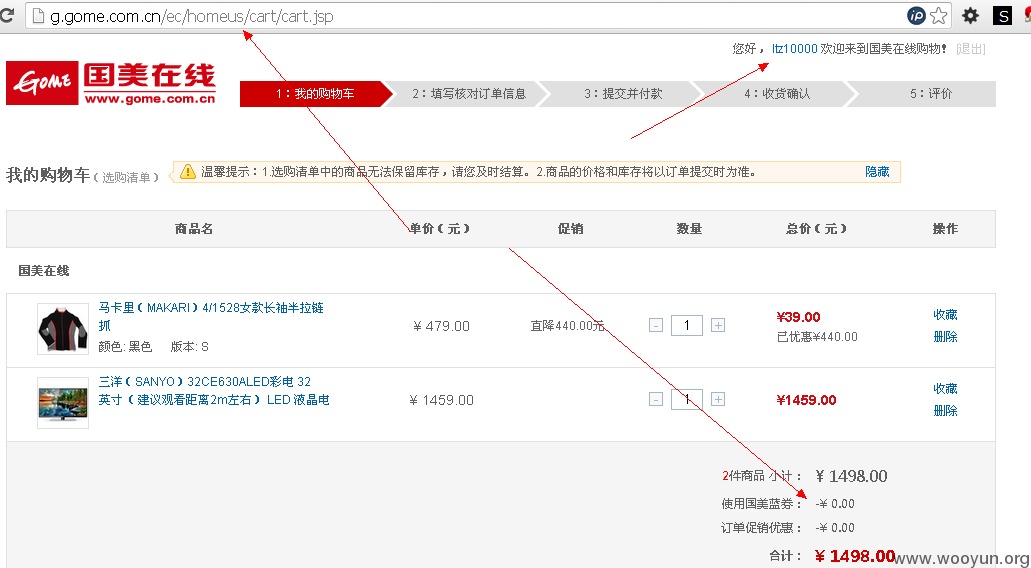Viewport: 1031px width, 568px height.
Task: Open user ltz10000 profile link
Action: click(x=794, y=49)
